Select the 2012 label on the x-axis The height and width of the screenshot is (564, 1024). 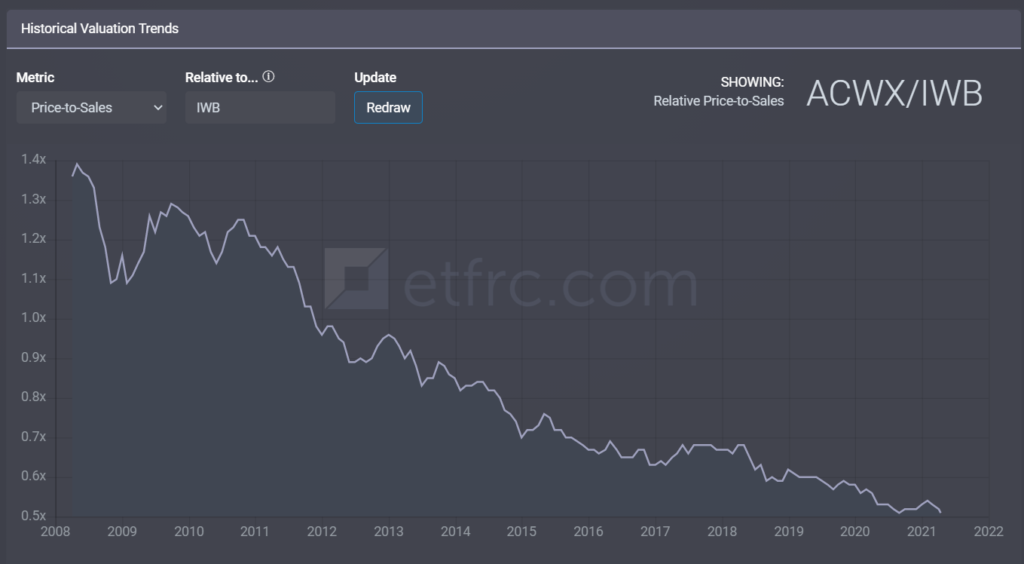tap(322, 531)
